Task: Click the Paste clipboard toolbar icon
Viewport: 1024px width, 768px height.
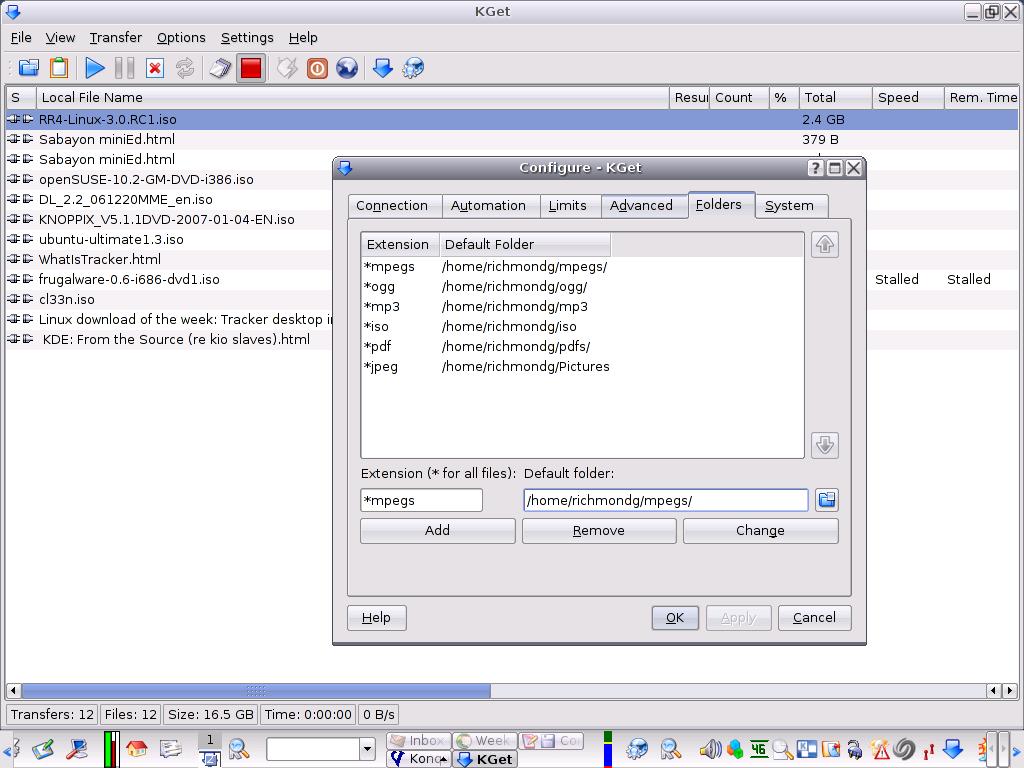Action: click(59, 68)
